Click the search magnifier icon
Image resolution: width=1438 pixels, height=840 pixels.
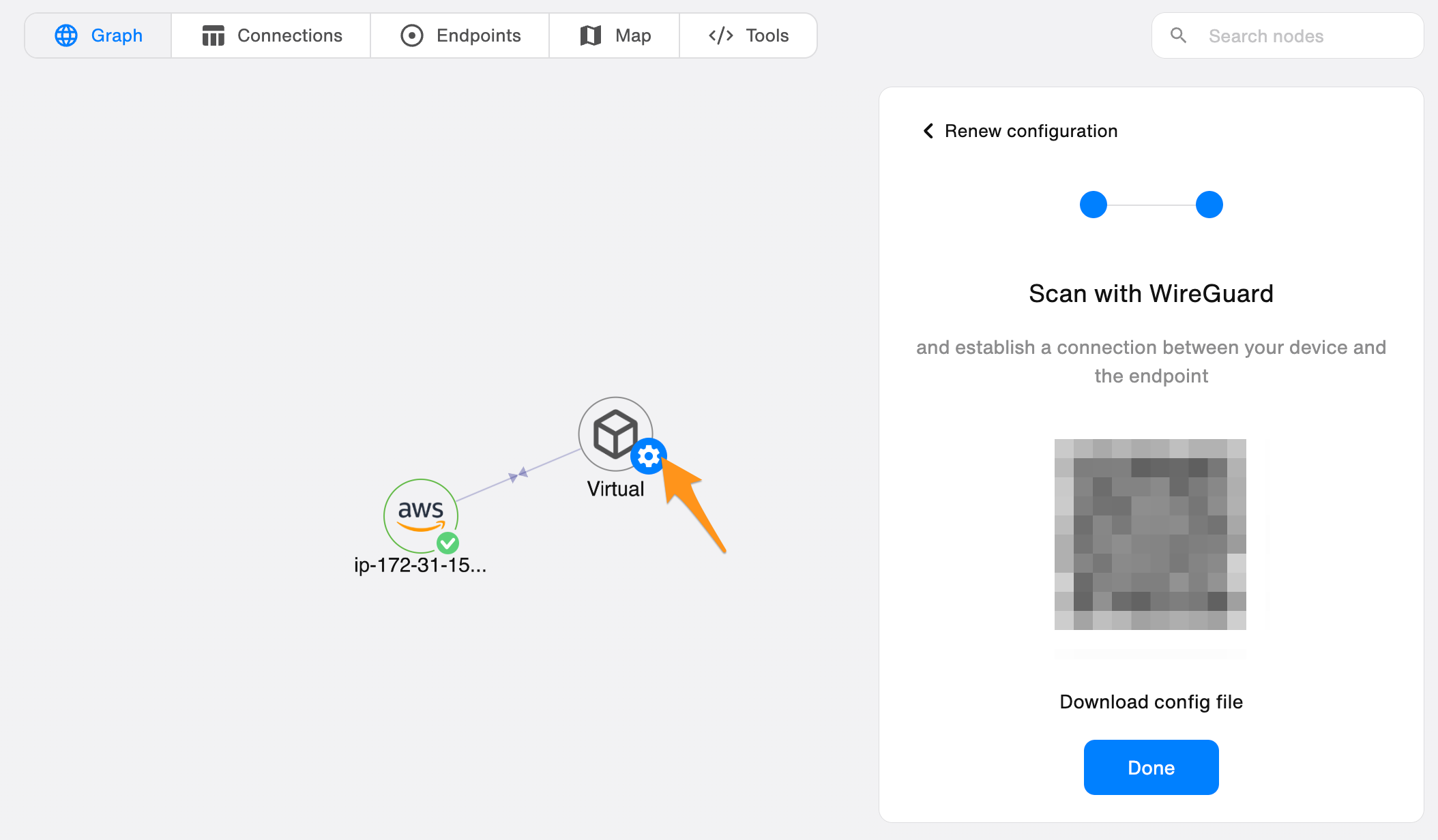[1178, 35]
